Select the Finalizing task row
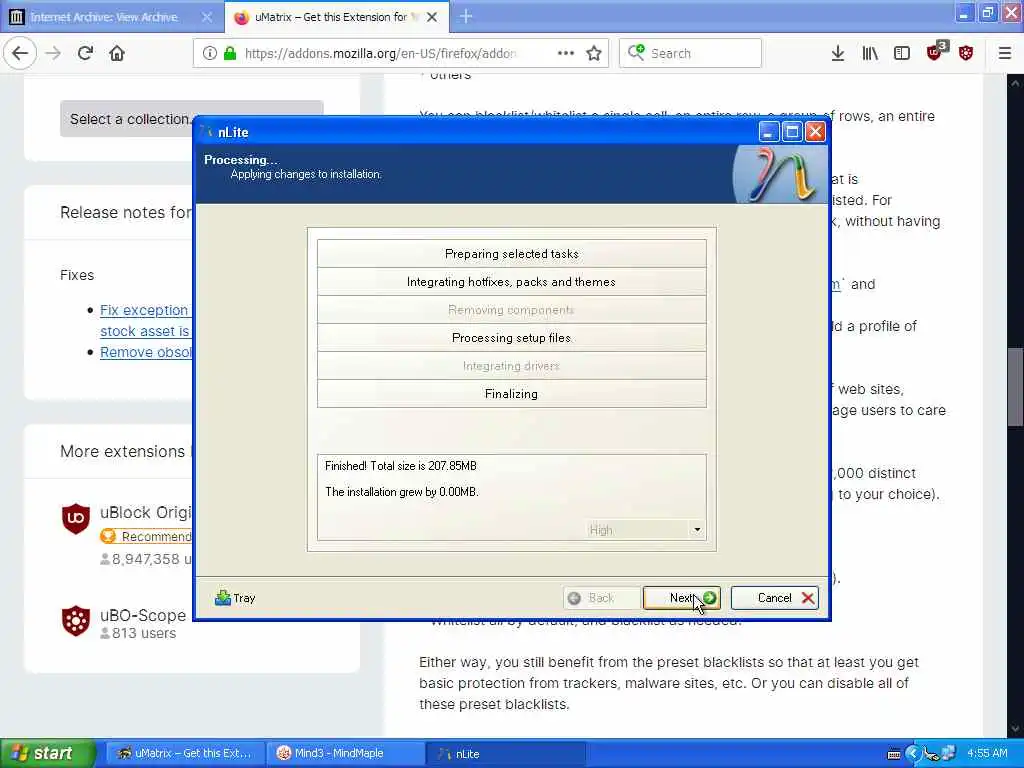 point(511,394)
